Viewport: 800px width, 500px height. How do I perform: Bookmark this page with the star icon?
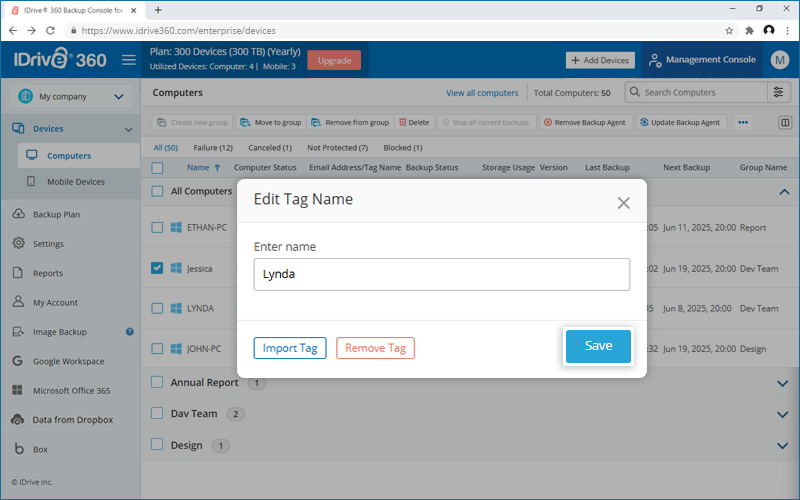point(729,31)
